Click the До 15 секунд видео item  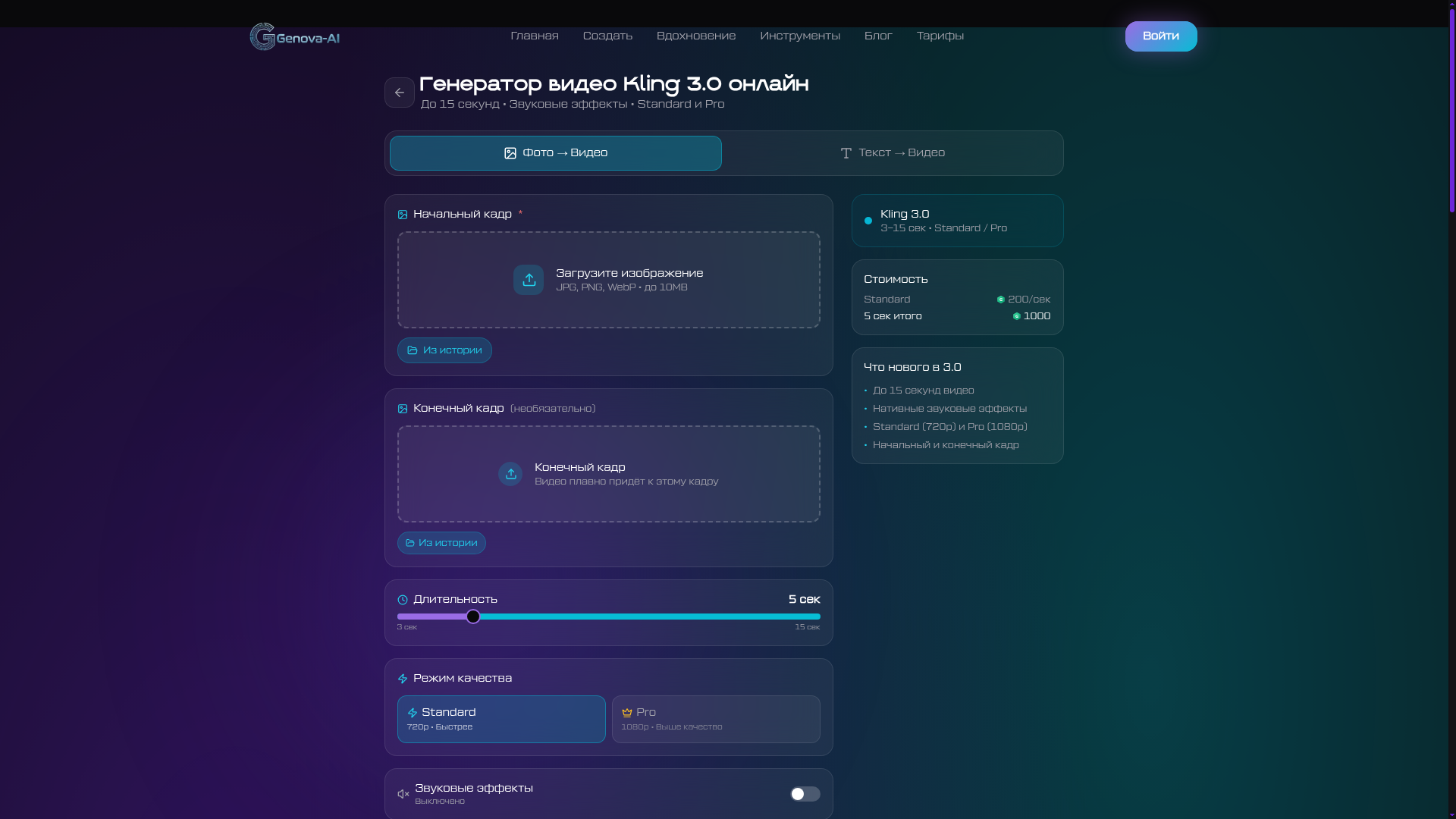[x=924, y=391]
